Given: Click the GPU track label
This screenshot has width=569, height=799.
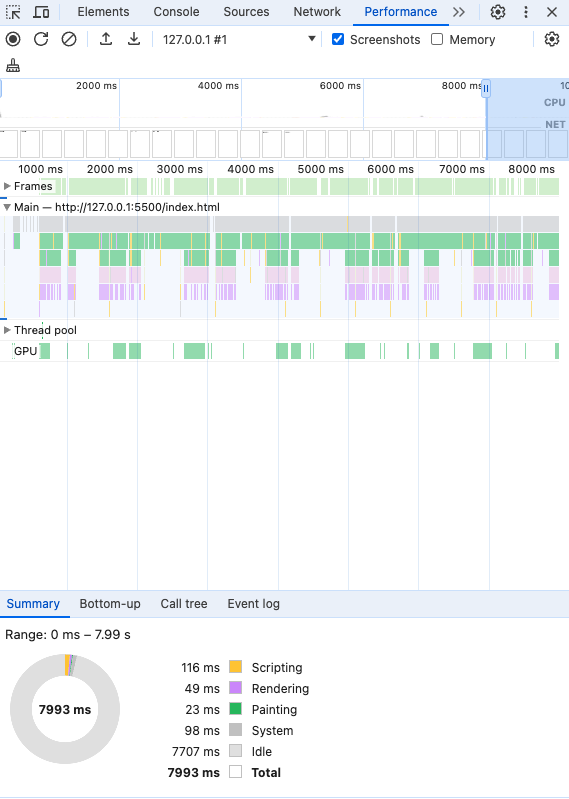Looking at the screenshot, I should (25, 351).
